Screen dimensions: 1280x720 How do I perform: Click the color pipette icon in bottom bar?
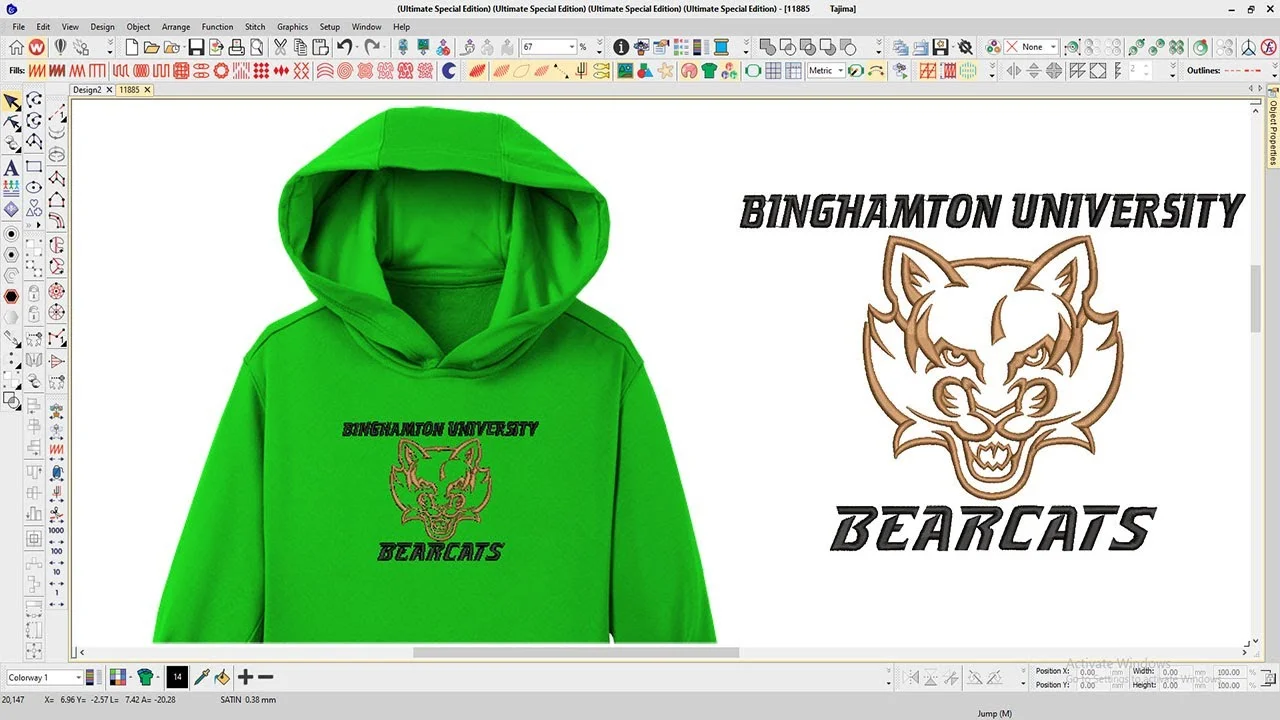tap(201, 677)
